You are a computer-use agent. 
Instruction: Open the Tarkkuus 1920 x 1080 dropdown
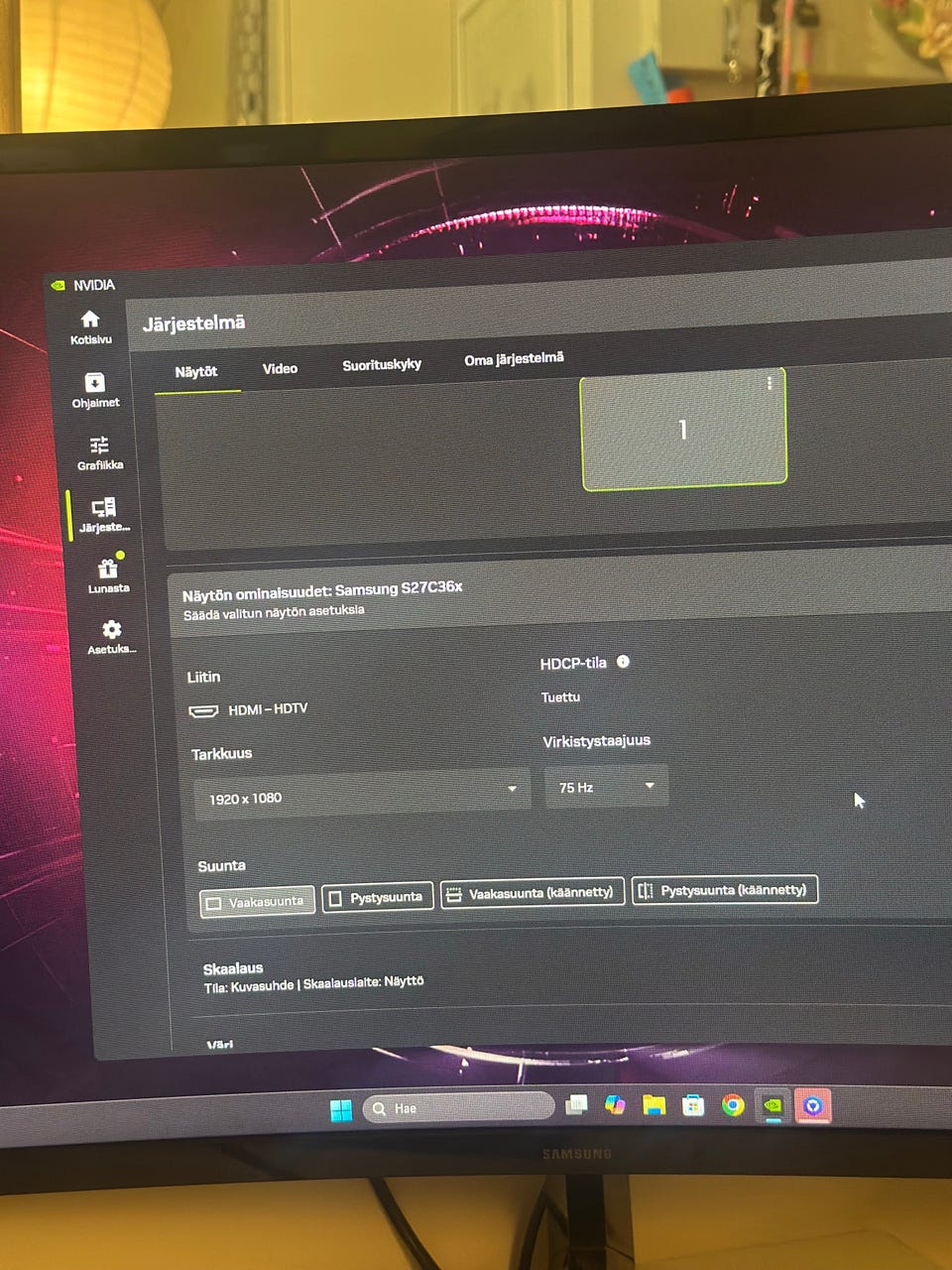362,794
